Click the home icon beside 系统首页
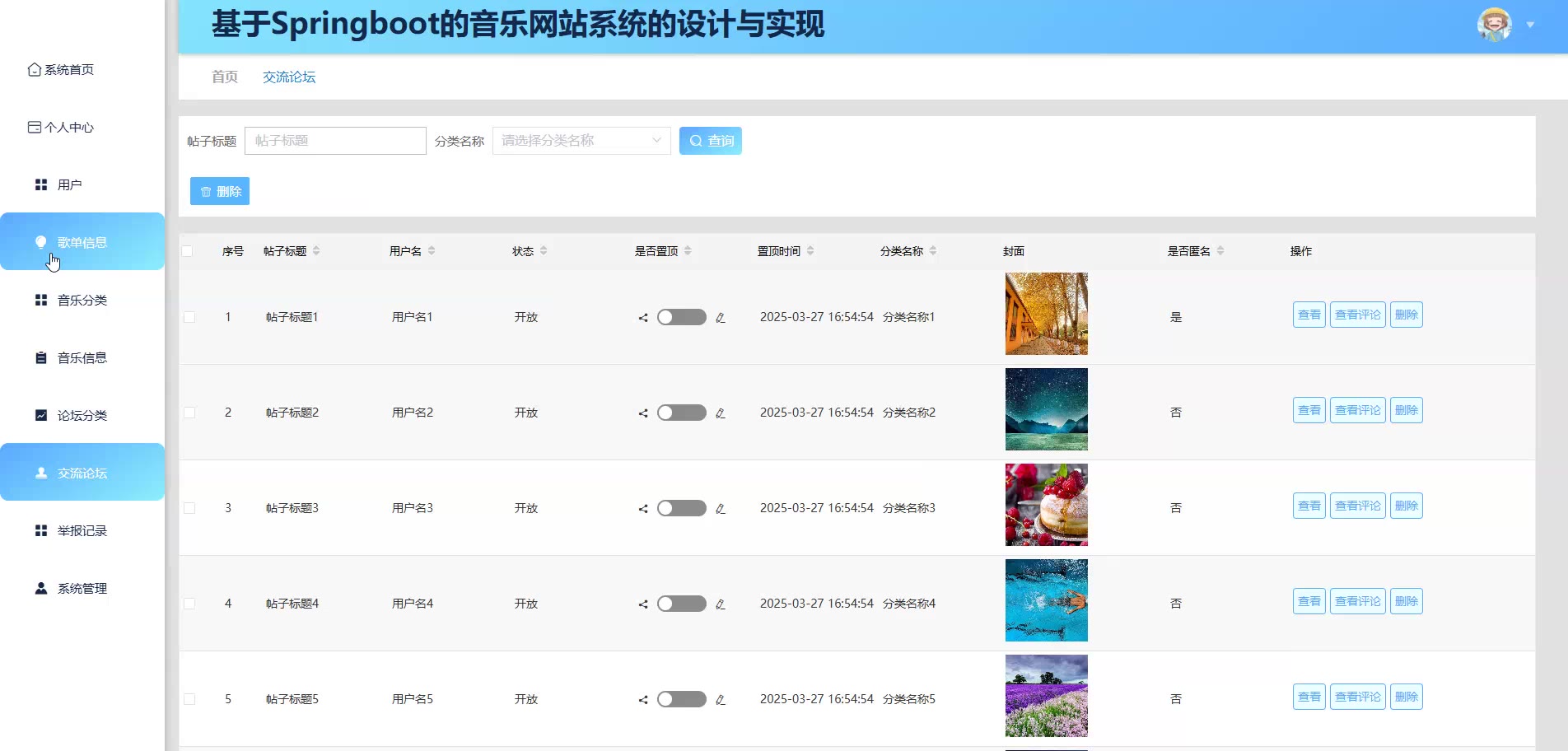1568x751 pixels. [34, 70]
